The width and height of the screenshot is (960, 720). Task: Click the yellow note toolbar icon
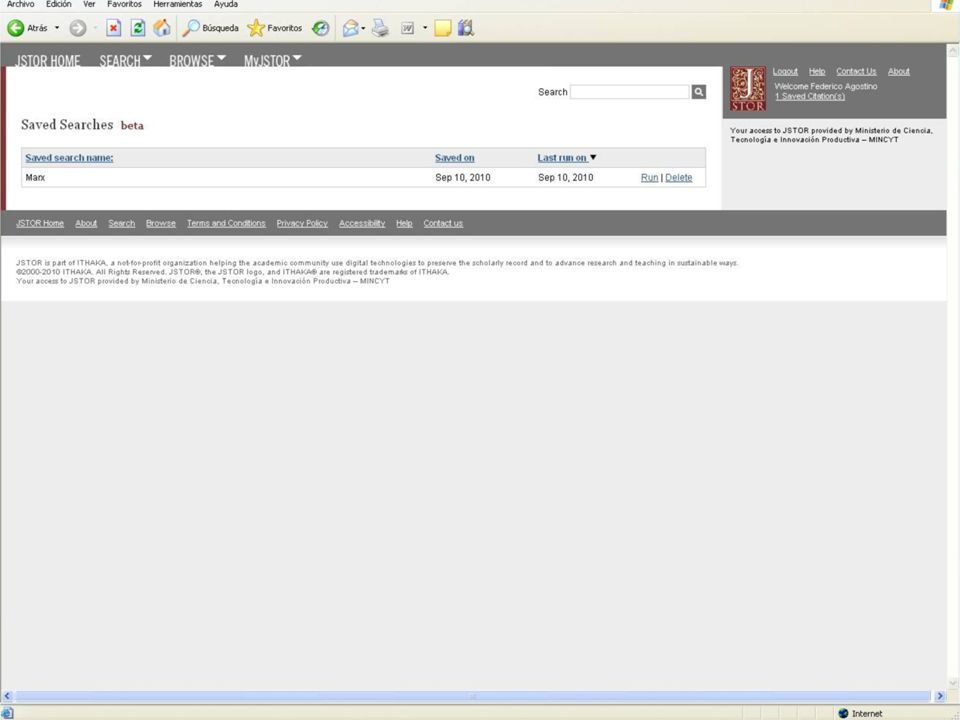(x=443, y=28)
